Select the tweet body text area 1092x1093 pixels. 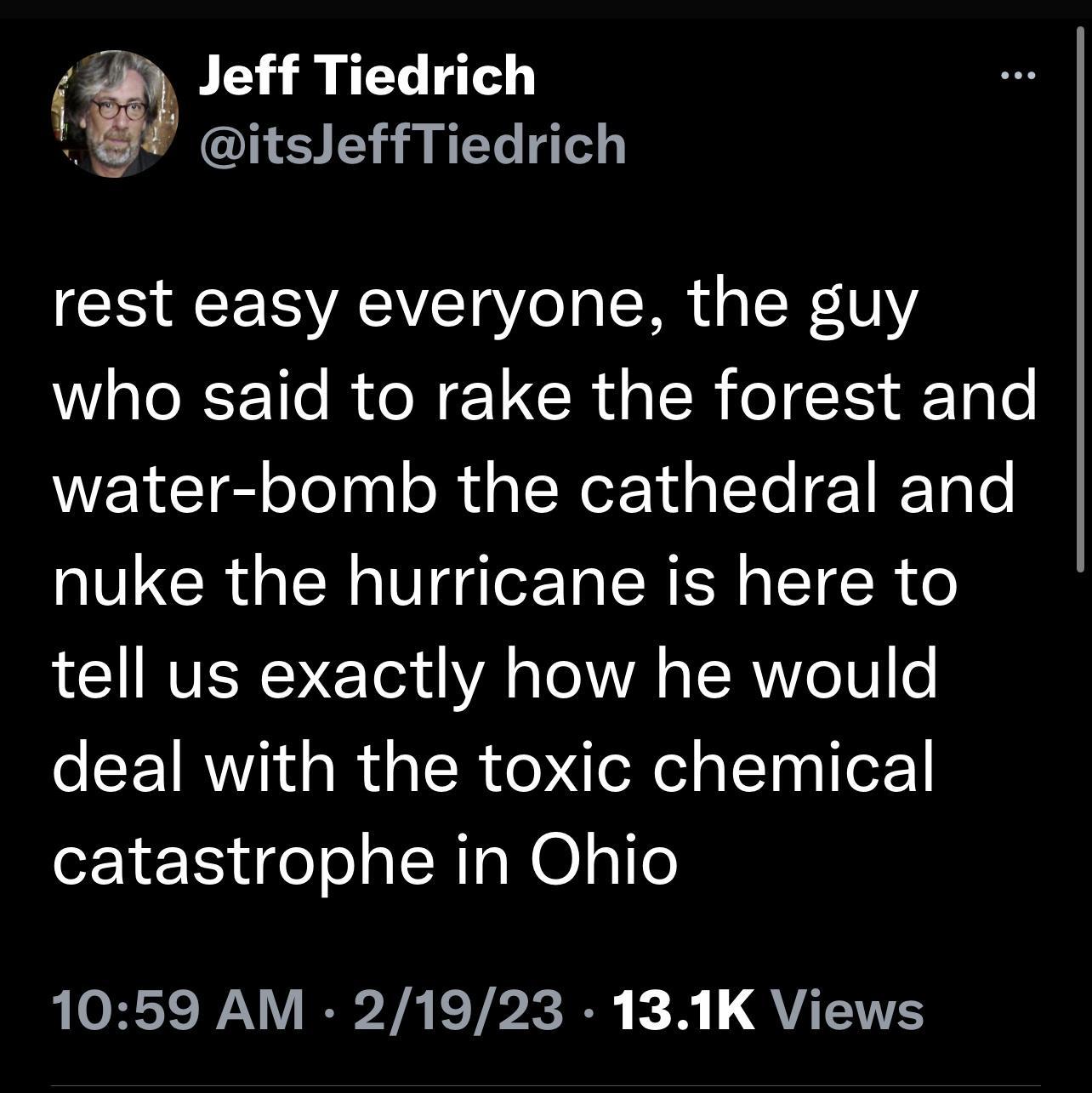544,578
